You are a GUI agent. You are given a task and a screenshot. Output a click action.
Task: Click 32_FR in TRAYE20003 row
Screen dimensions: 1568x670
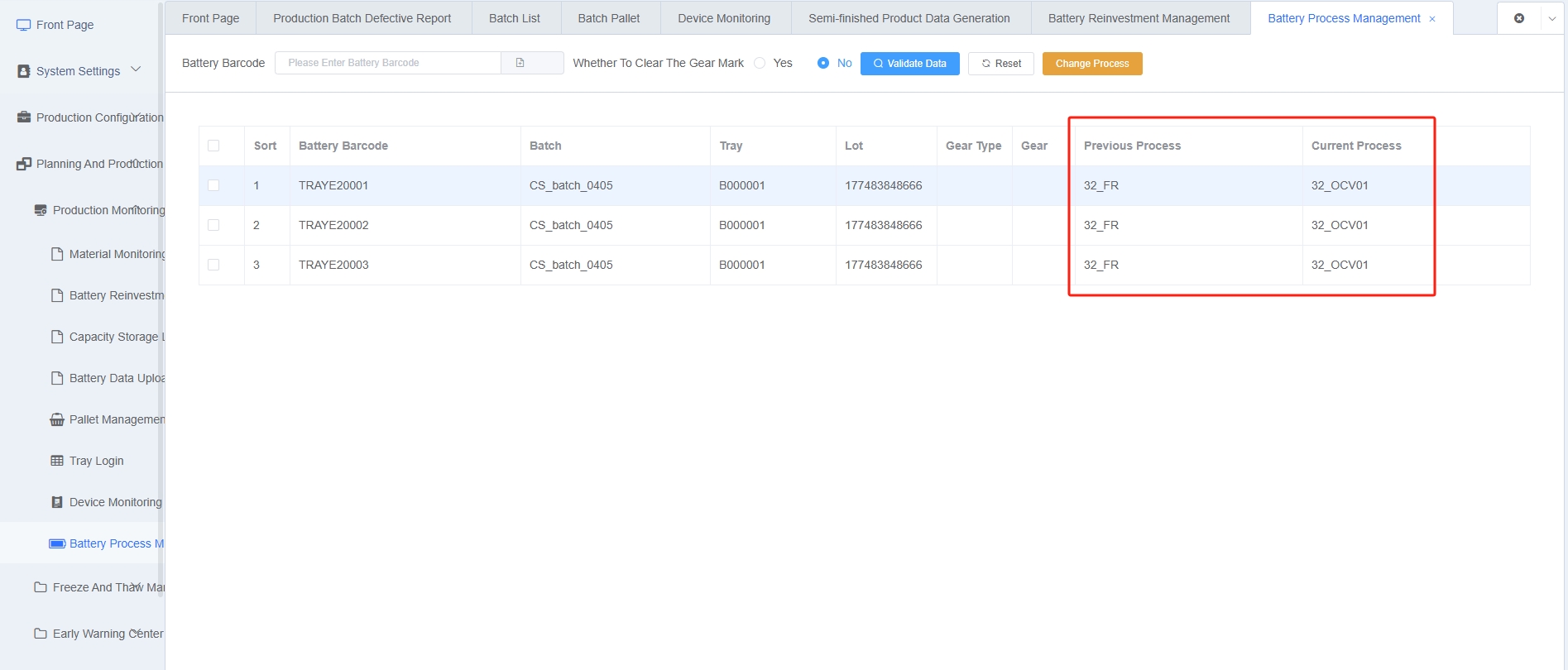(1101, 265)
